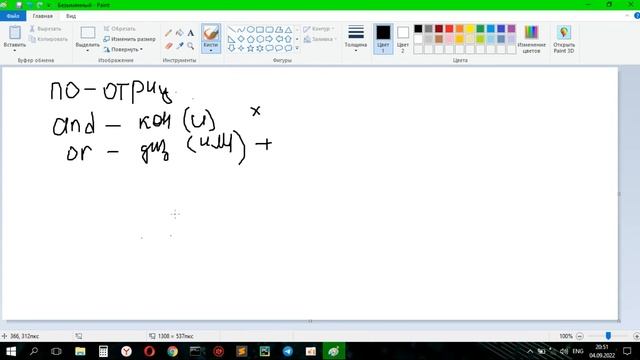Choose the straight line shape
Image resolution: width=640 pixels, height=360 pixels.
click(231, 29)
